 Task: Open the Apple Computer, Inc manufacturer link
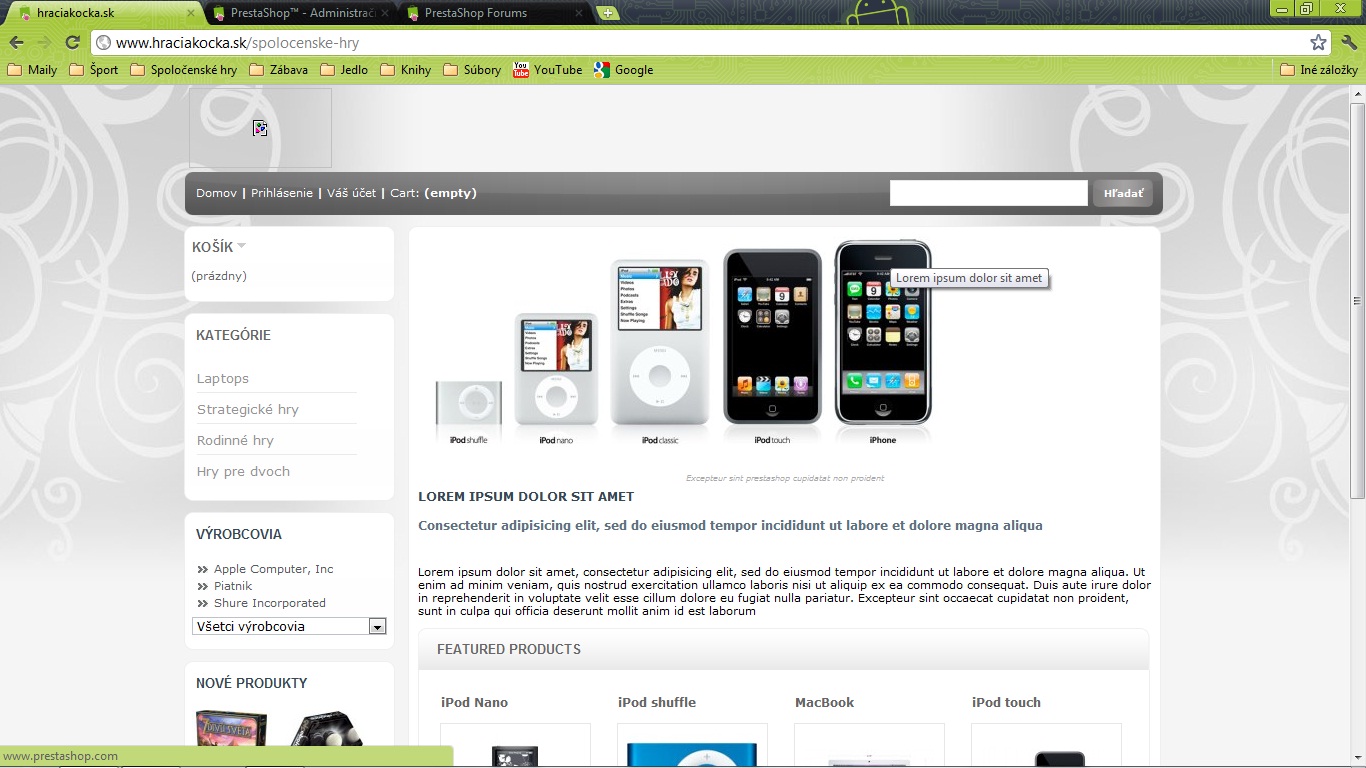click(x=274, y=569)
